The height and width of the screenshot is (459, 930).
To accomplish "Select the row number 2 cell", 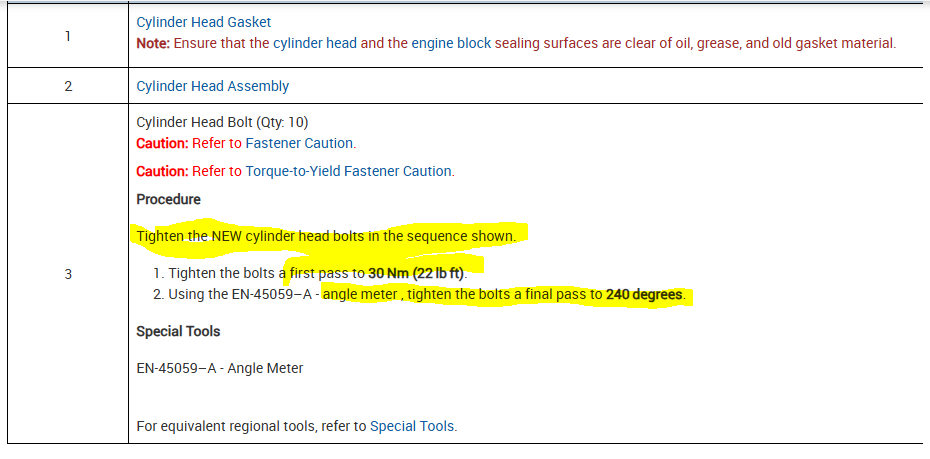I will point(67,86).
